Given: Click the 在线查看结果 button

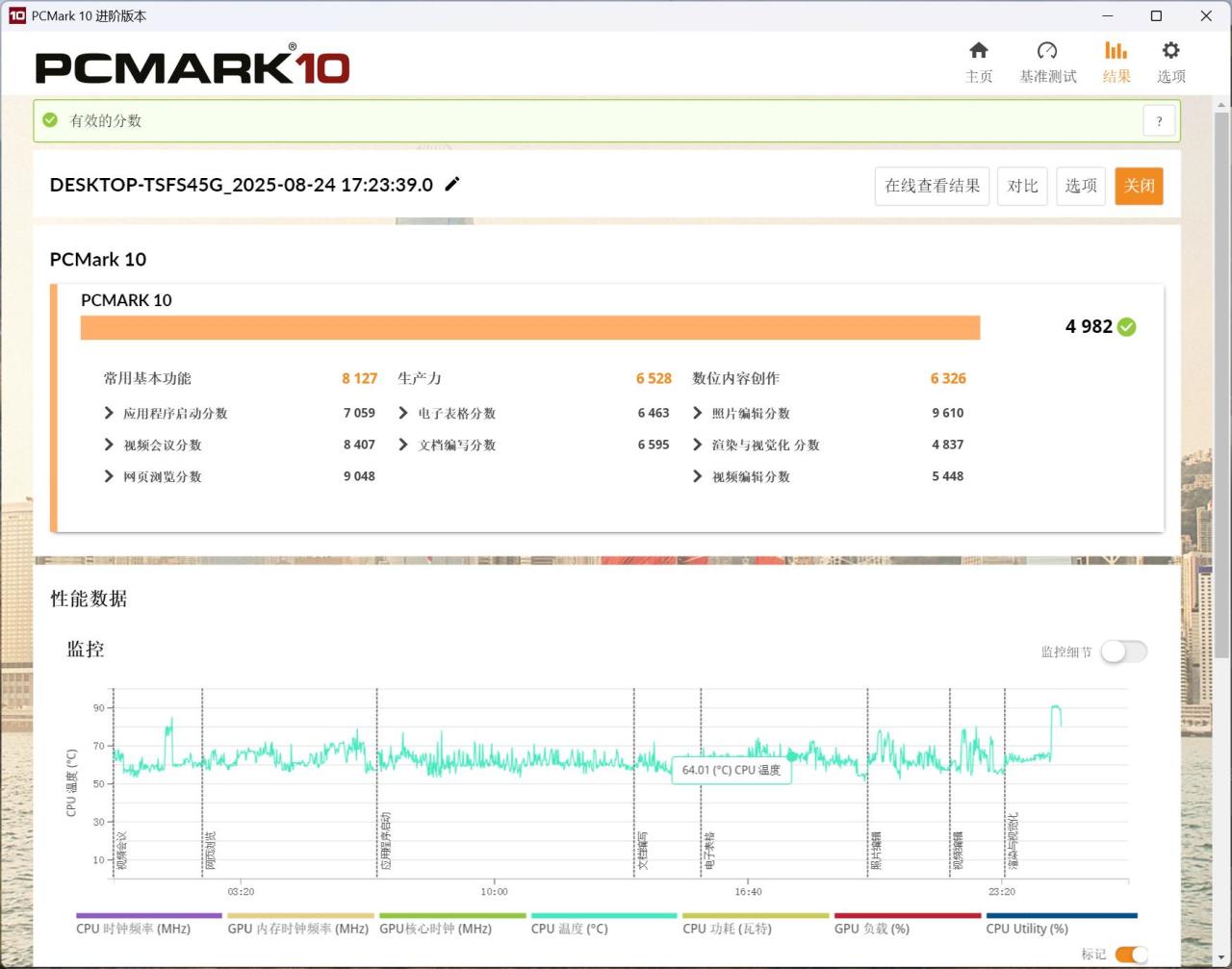Looking at the screenshot, I should point(932,186).
